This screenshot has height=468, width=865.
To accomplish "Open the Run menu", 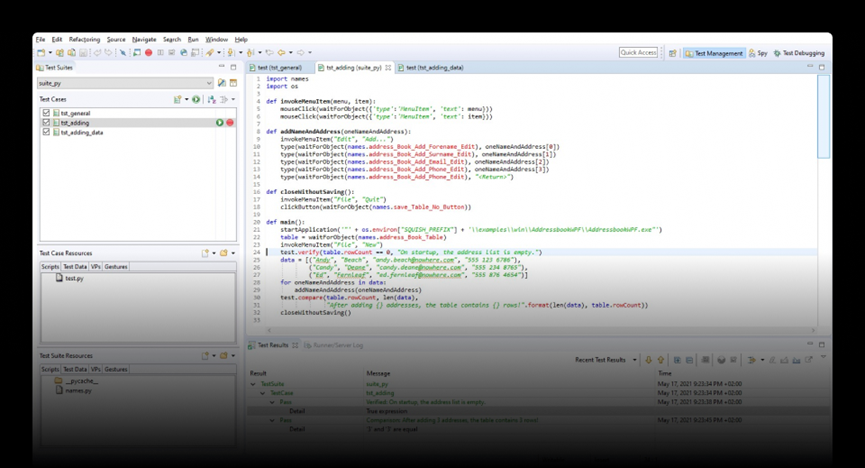I will (x=193, y=40).
